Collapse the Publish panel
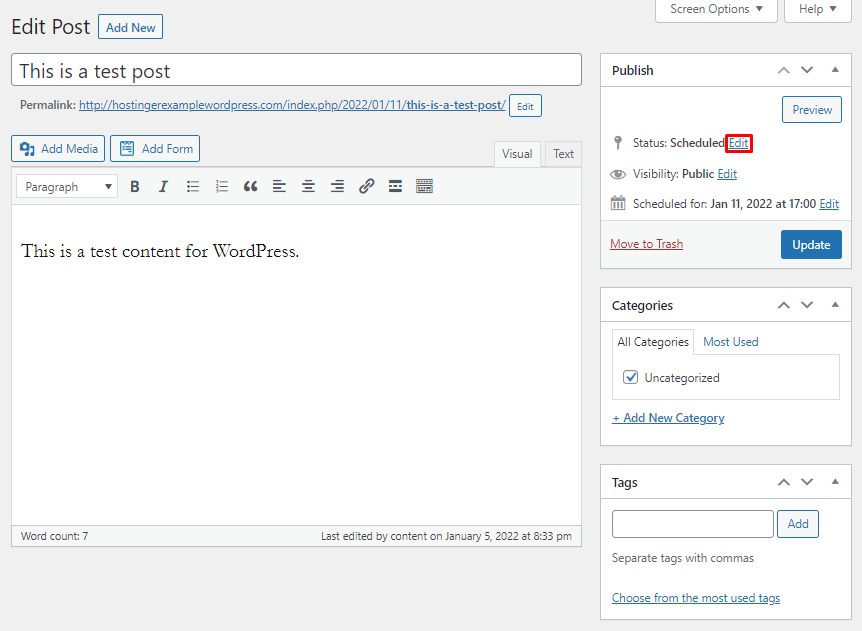The width and height of the screenshot is (862, 631). coord(835,70)
